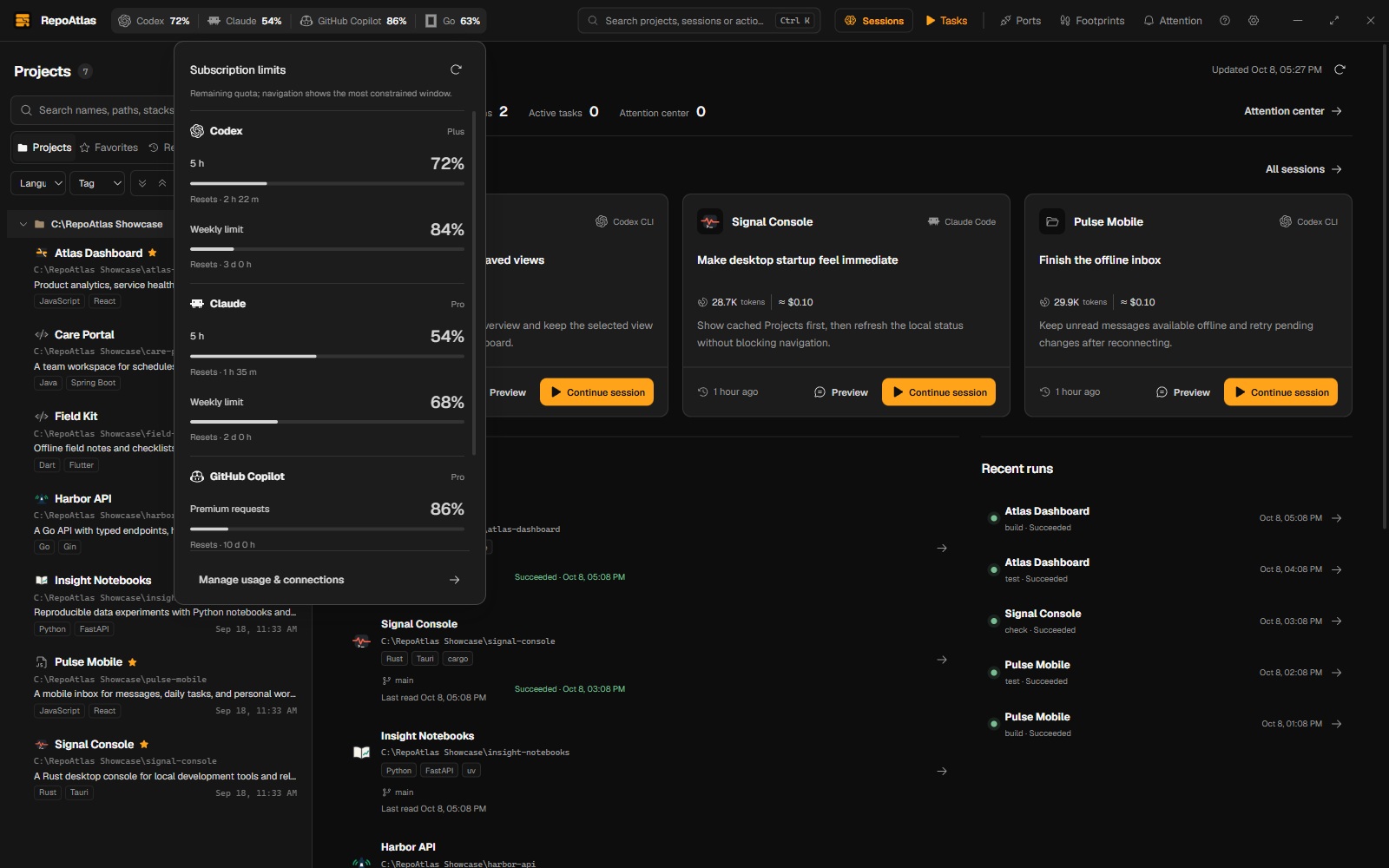Select the Favorites sidebar tab
This screenshot has height=868, width=1389.
coord(109,148)
